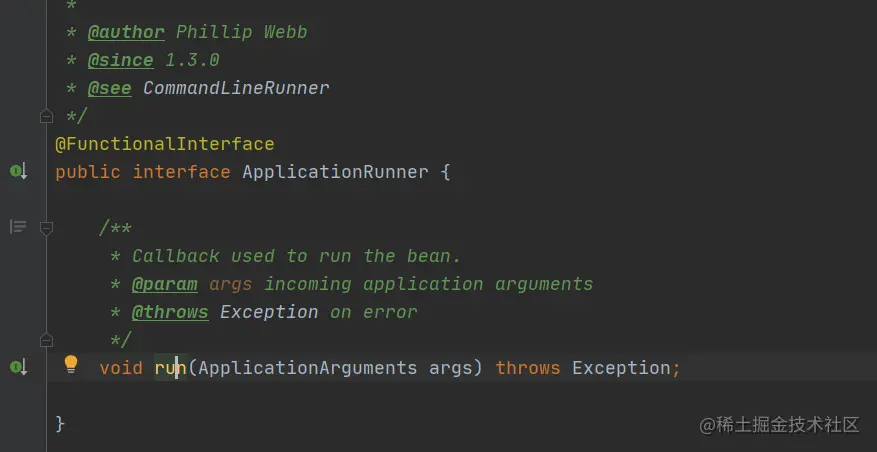Click the @param tag in the method comment
The width and height of the screenshot is (877, 452).
[164, 284]
